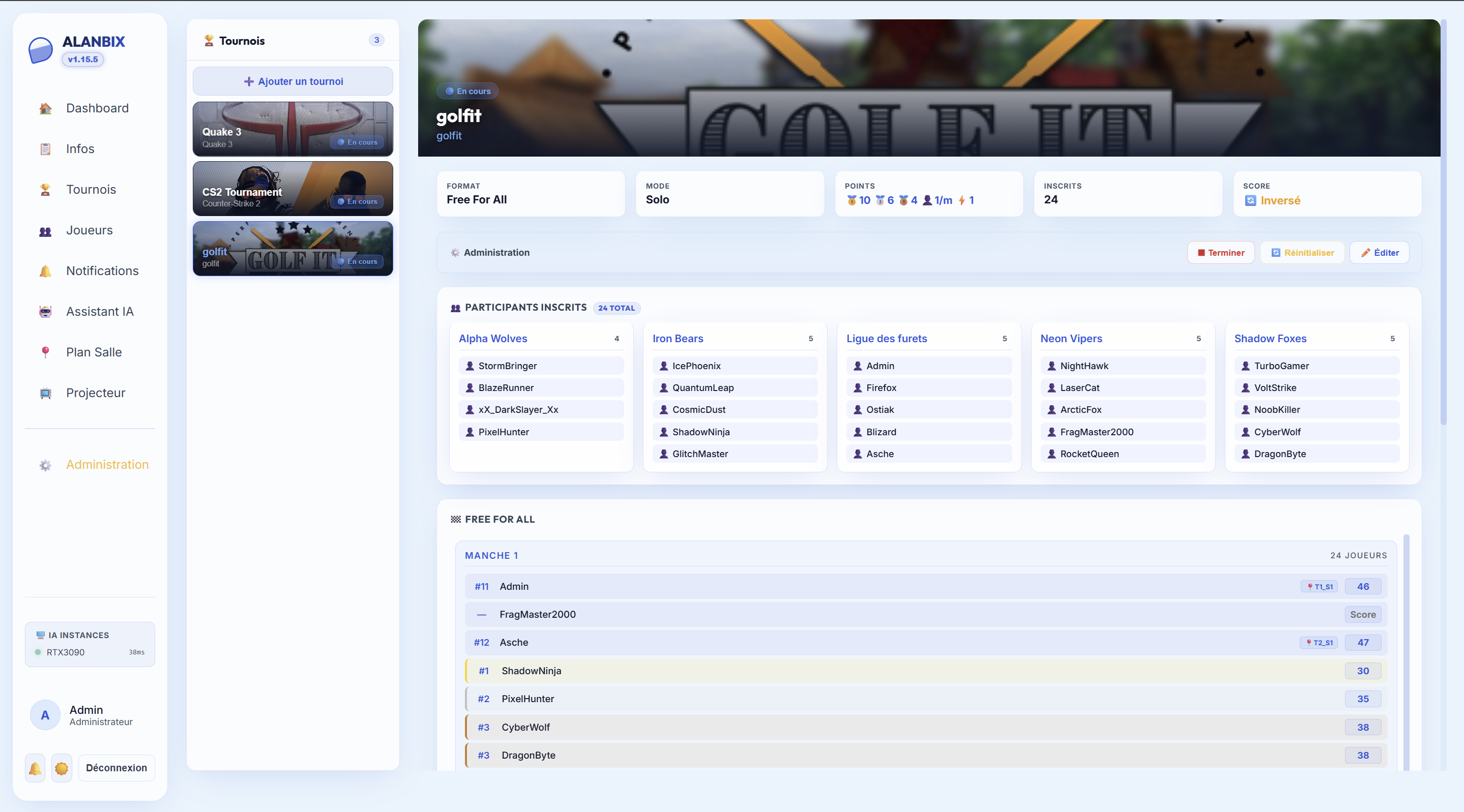Click the Alpha Wolves team name
Viewport: 1464px width, 812px height.
pos(493,339)
